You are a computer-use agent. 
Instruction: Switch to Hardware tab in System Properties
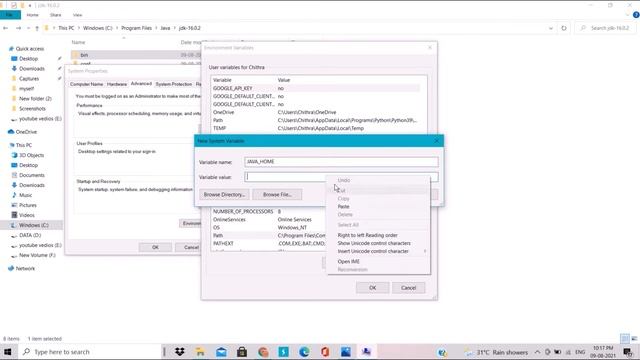point(117,84)
